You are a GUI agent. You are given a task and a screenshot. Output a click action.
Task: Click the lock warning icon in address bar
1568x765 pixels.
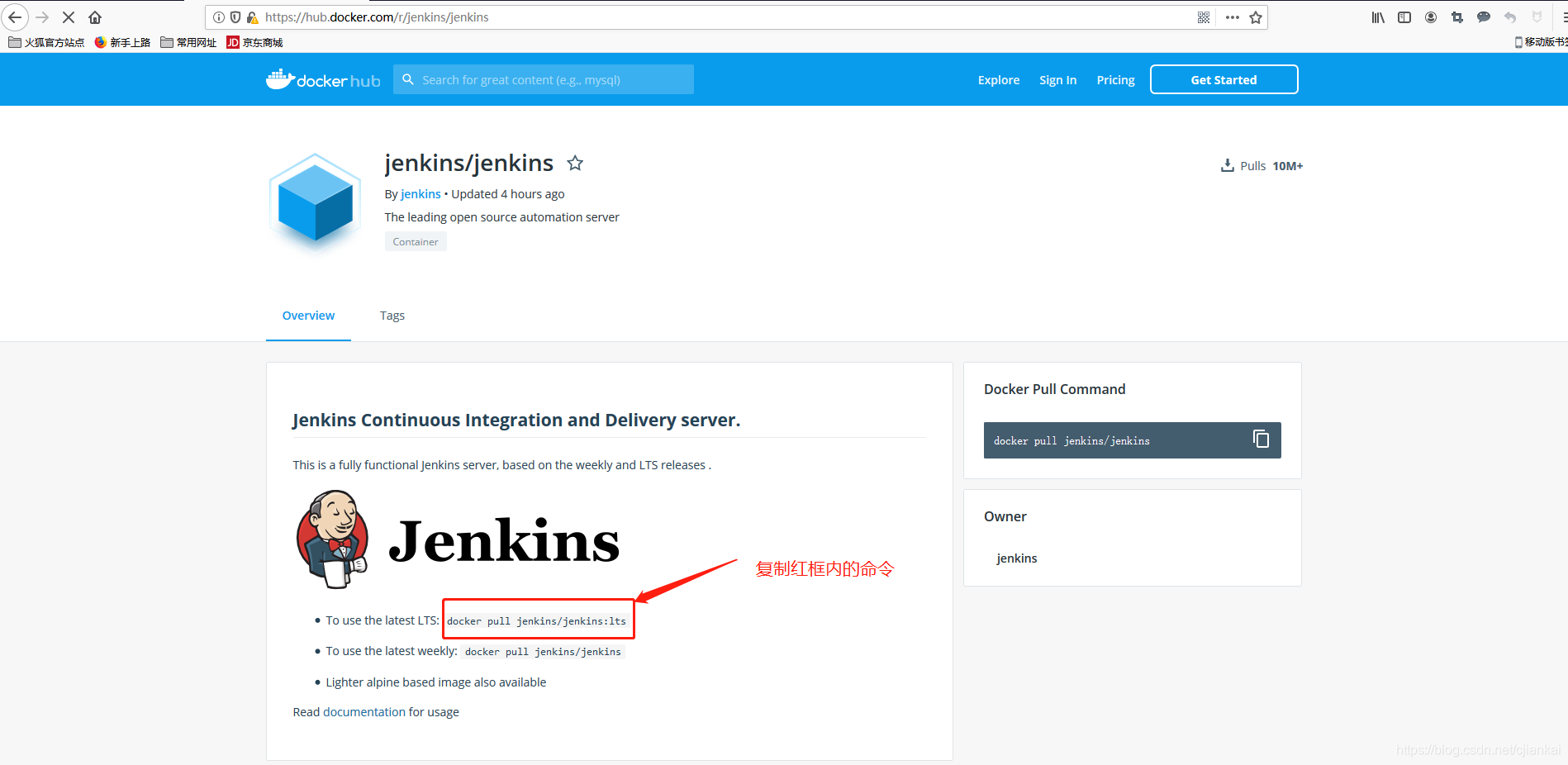tap(253, 17)
